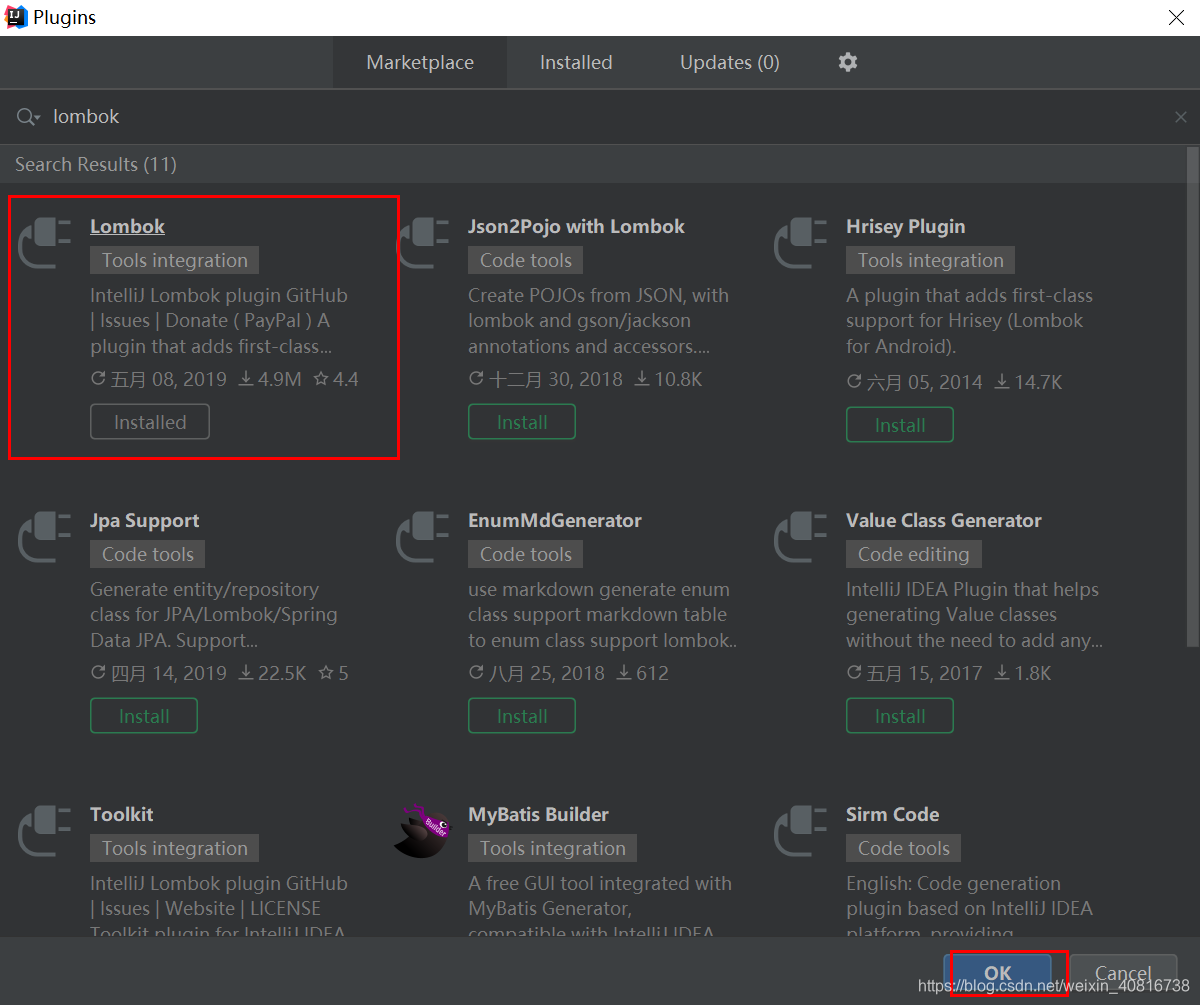Open the plugins settings gear icon
Image resolution: width=1200 pixels, height=1005 pixels.
pos(848,62)
